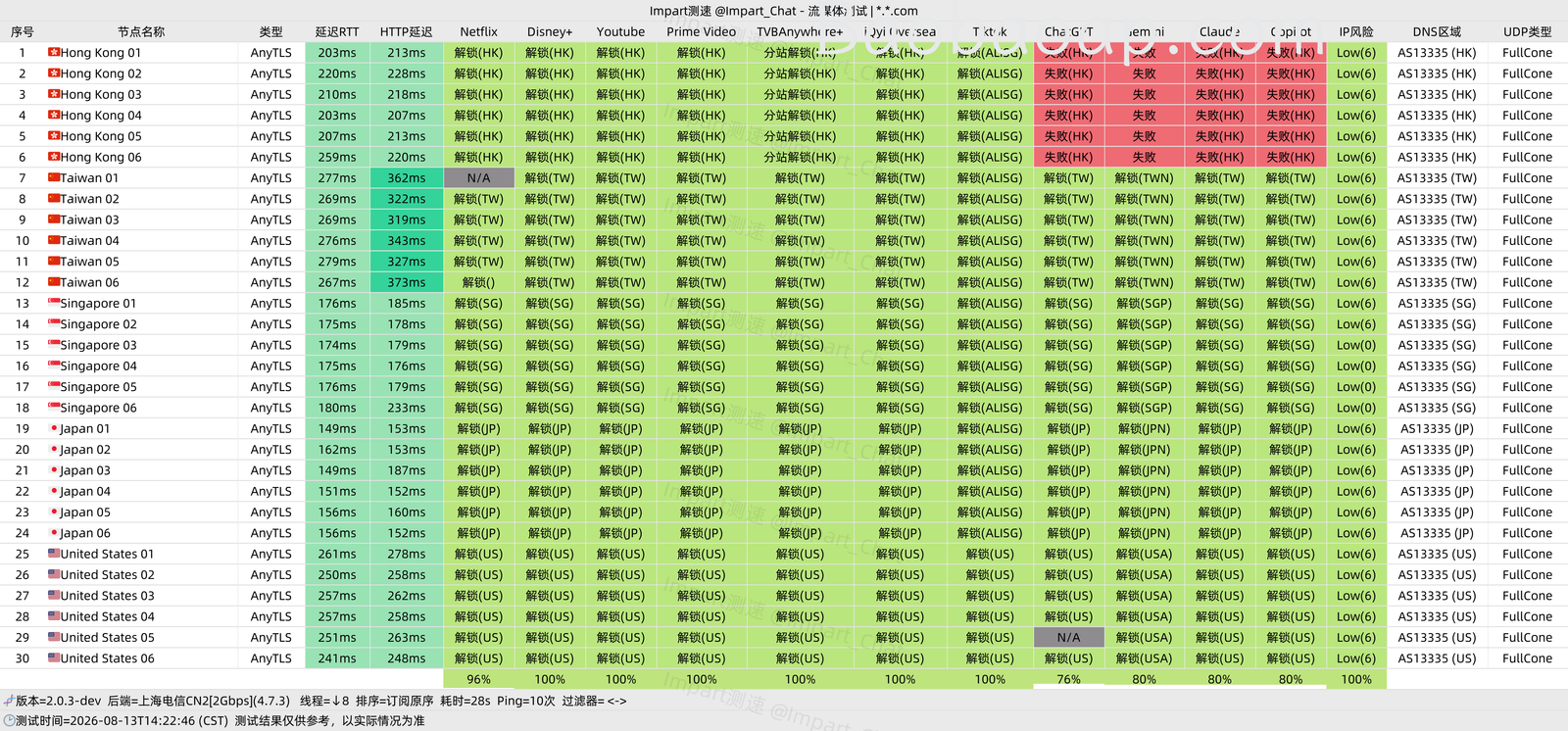Select the Ping=10次 footer entry
Viewport: 1568px width, 731px height.
[526, 701]
